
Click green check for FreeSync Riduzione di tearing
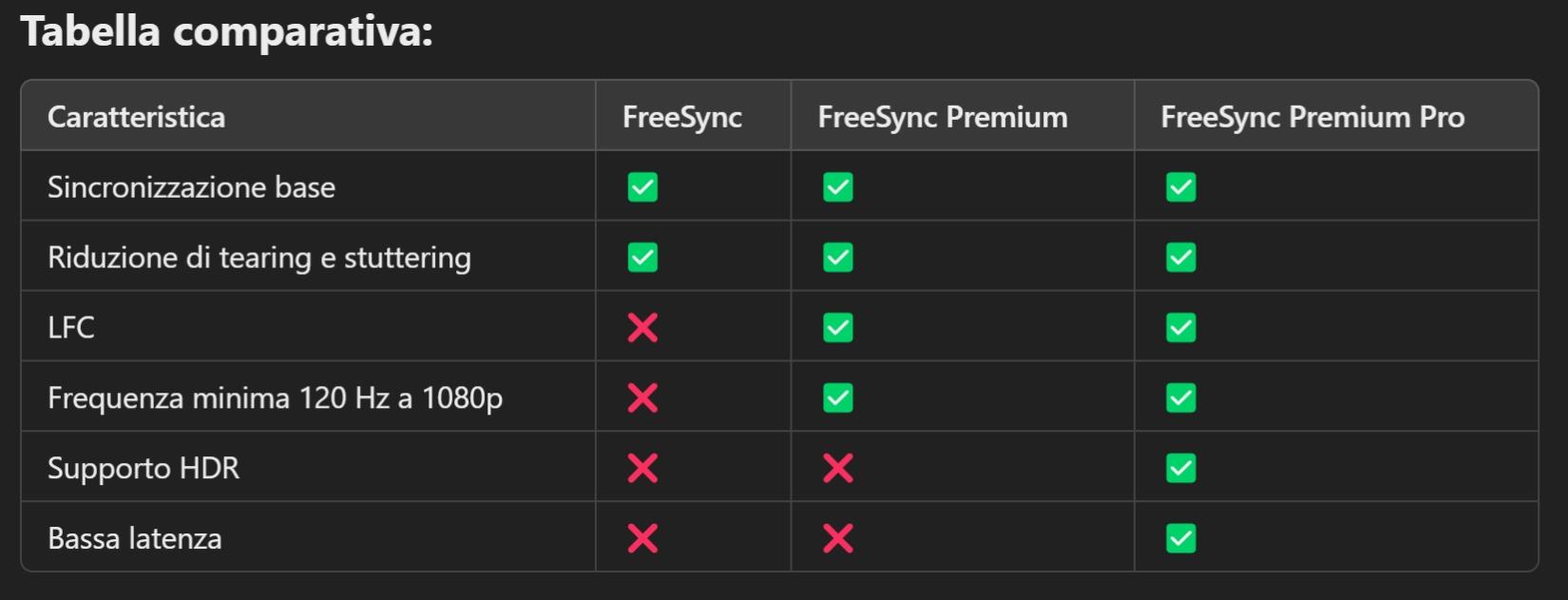(642, 258)
